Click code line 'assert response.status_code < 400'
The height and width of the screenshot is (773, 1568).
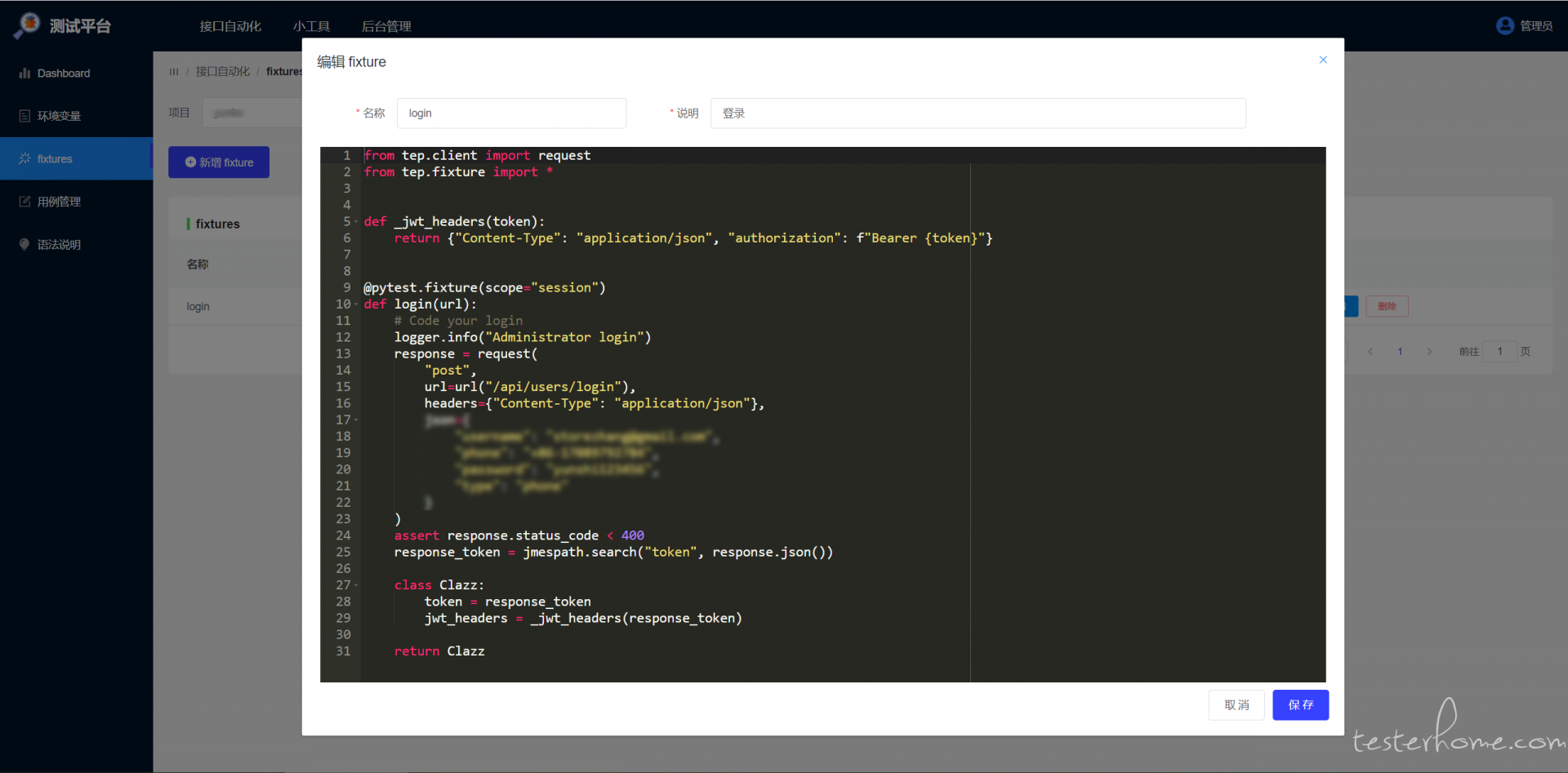coord(519,535)
